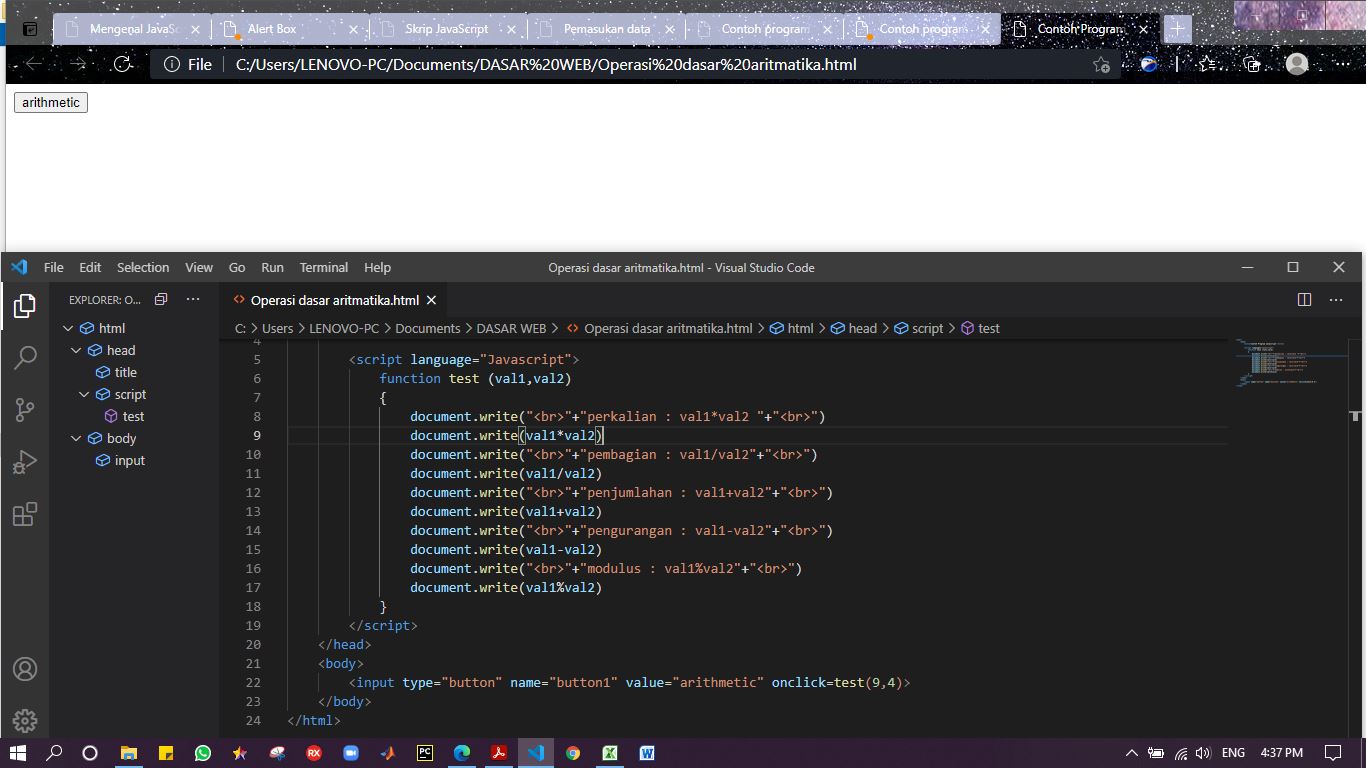Screen dimensions: 1366x768
Task: Open VS Code Manage settings gear
Action: (x=25, y=720)
